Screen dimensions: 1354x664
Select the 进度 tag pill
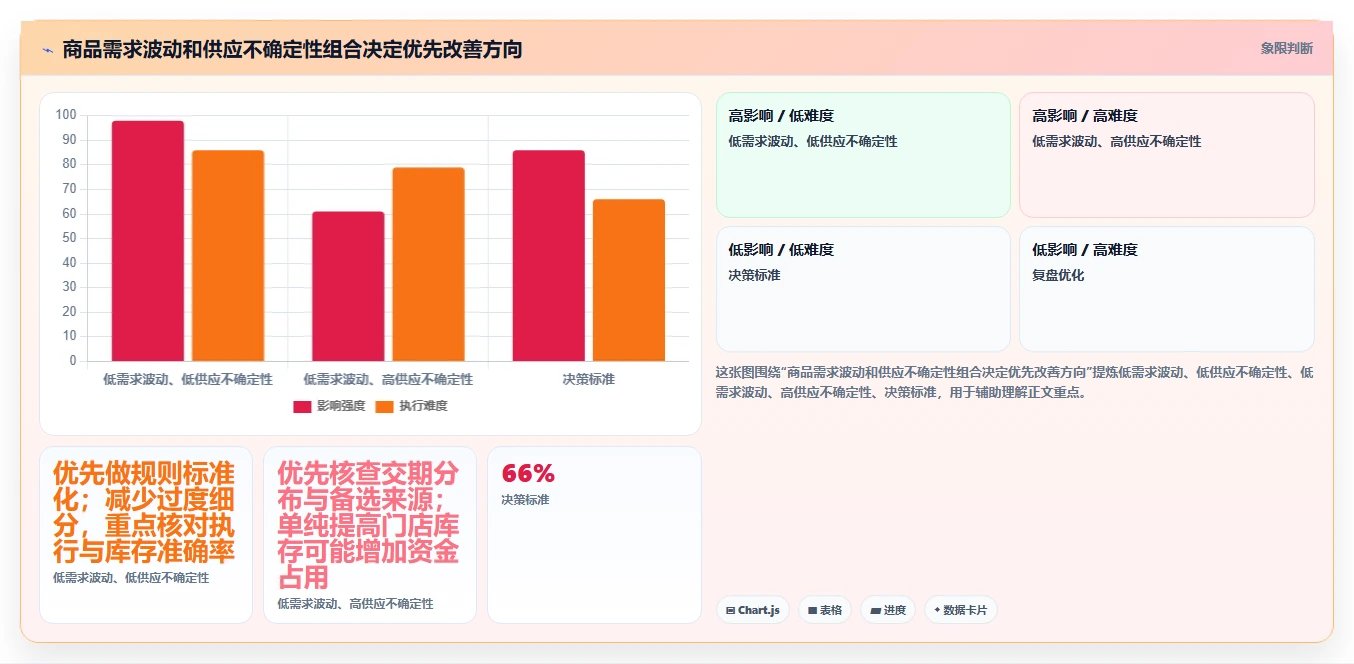888,610
